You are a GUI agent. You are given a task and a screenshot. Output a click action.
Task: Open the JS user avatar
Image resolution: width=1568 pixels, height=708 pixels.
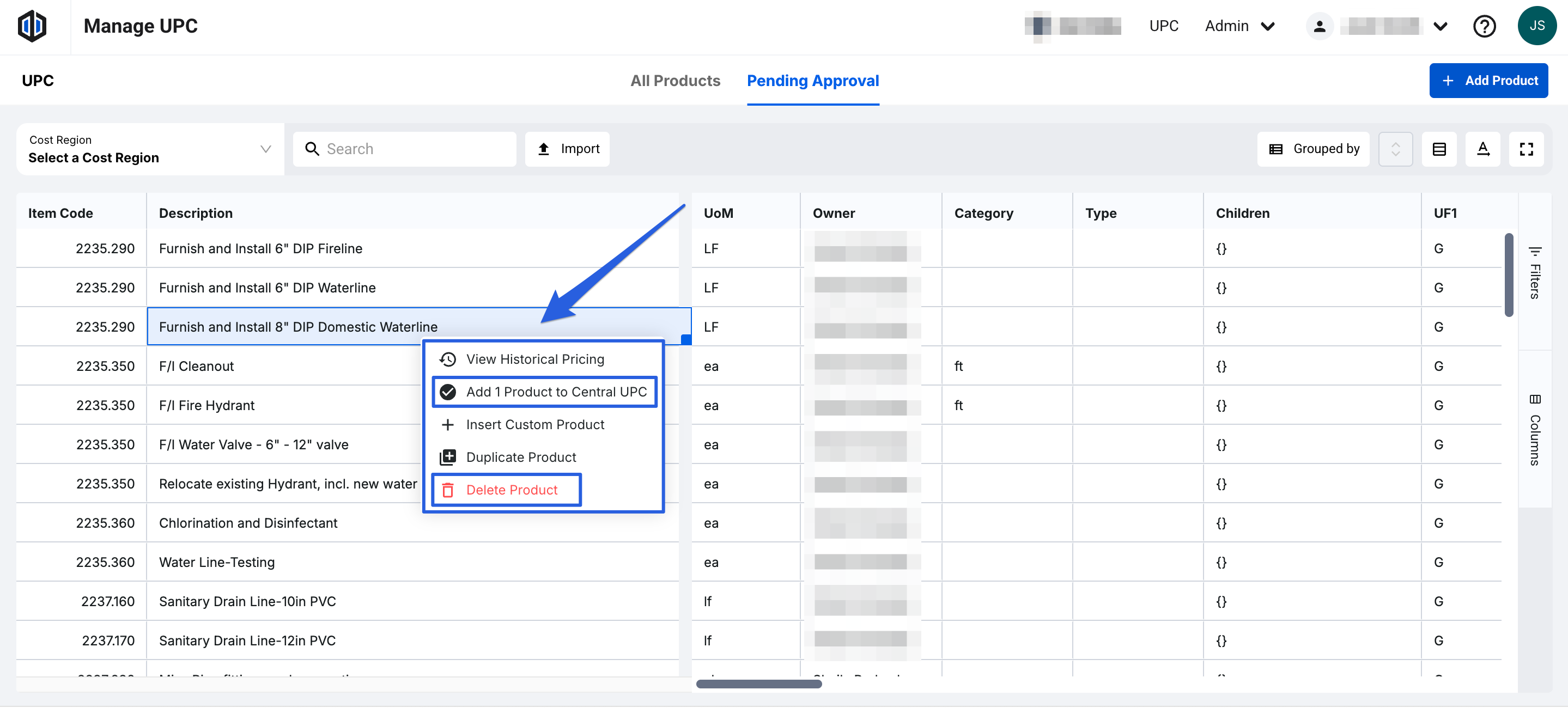point(1536,26)
